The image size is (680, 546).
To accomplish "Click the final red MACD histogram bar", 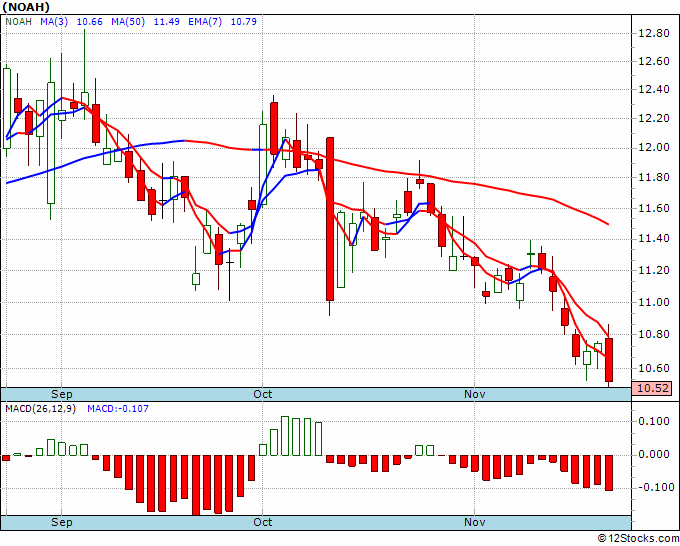I will pyautogui.click(x=609, y=473).
